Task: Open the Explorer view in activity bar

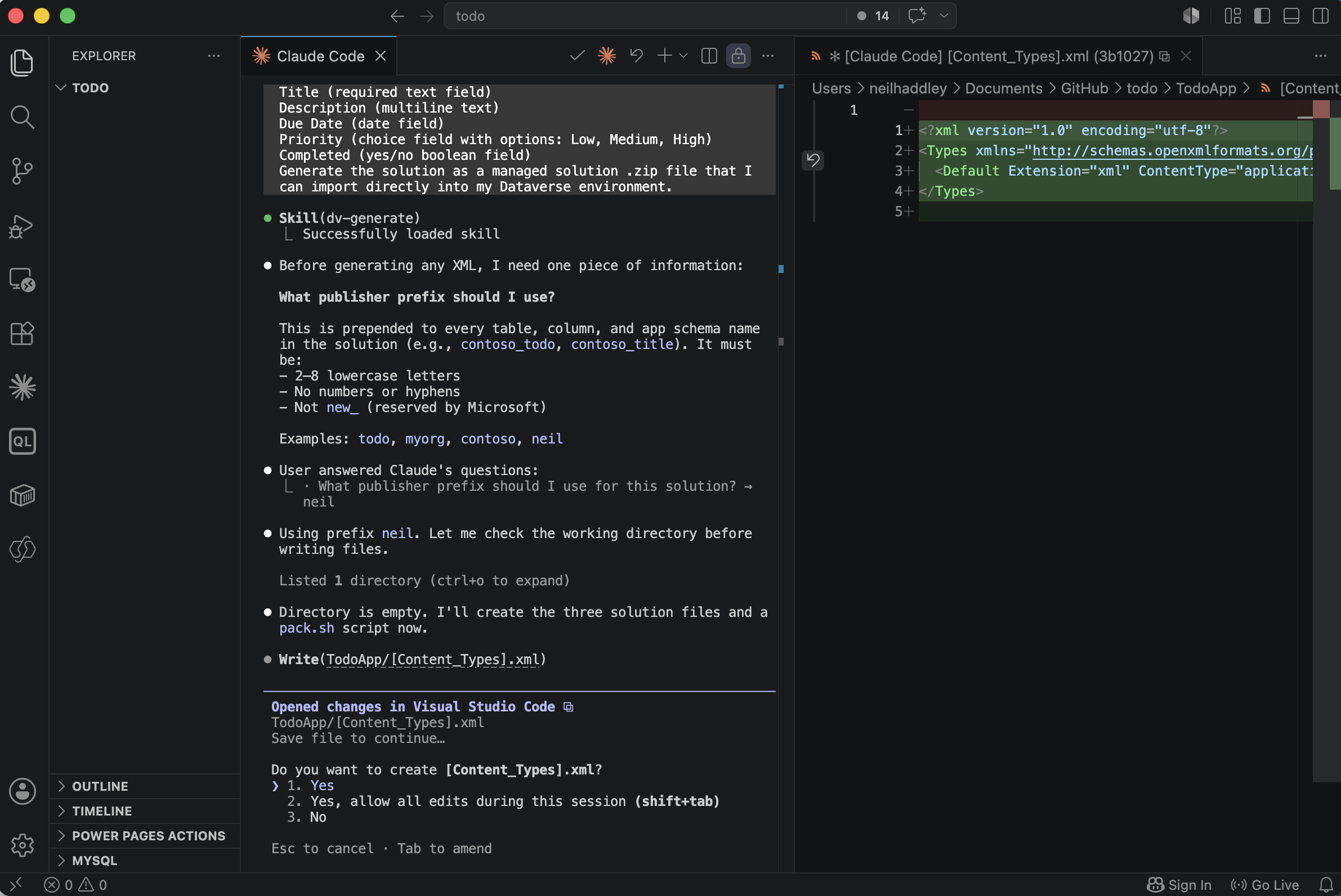Action: point(23,62)
